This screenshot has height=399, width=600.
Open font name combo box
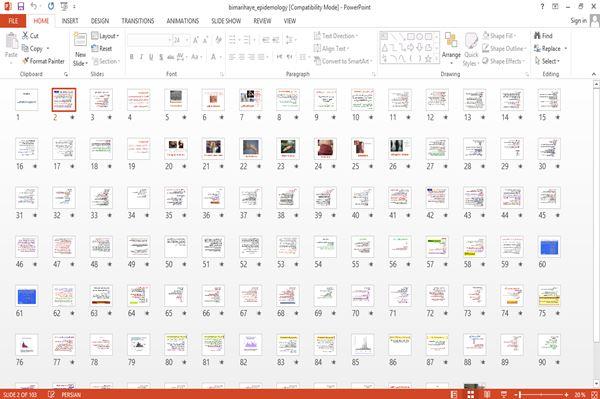point(149,40)
